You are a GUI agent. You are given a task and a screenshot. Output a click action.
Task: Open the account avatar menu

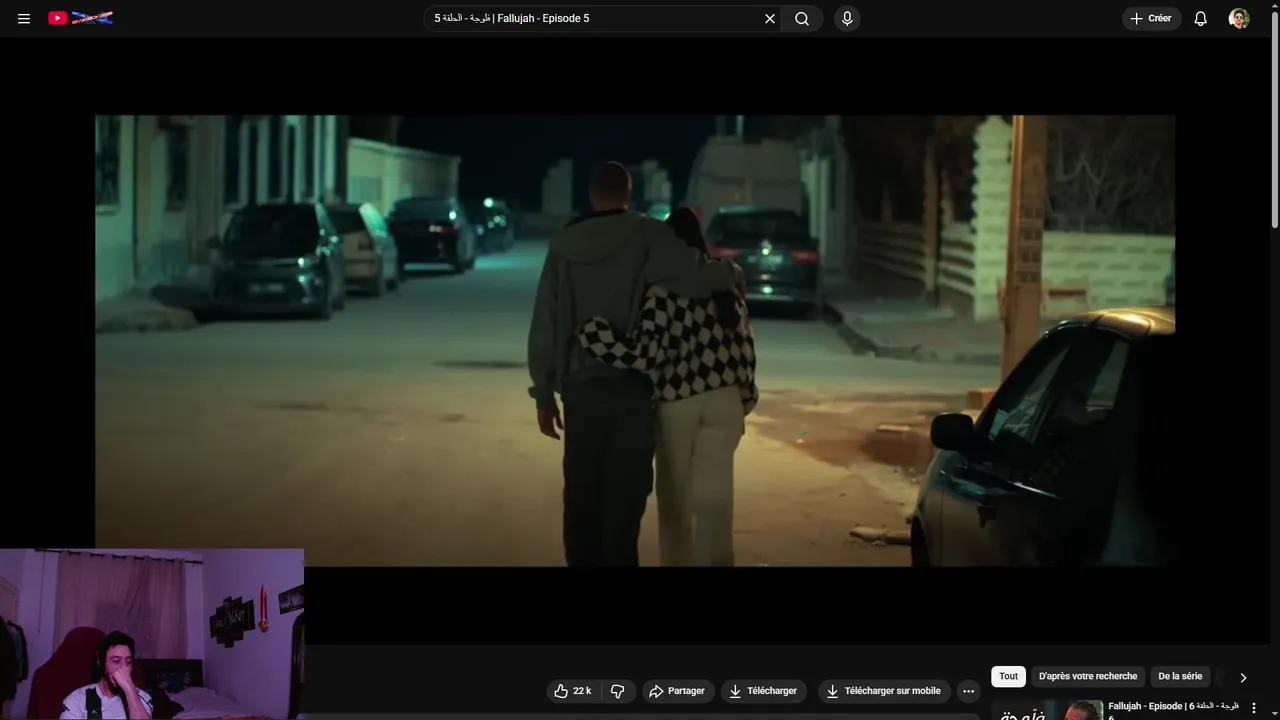click(x=1239, y=18)
